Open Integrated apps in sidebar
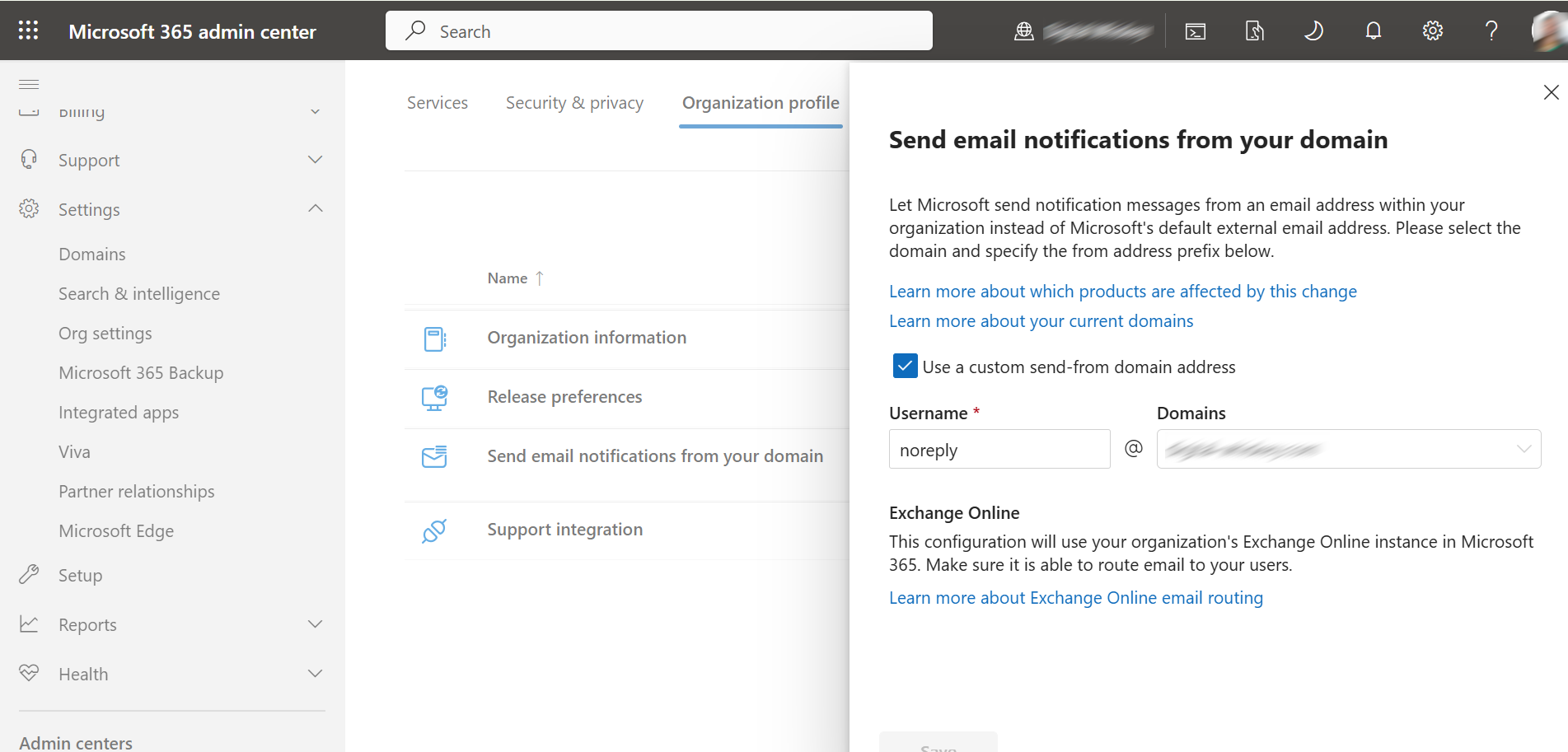The image size is (1568, 752). tap(119, 413)
